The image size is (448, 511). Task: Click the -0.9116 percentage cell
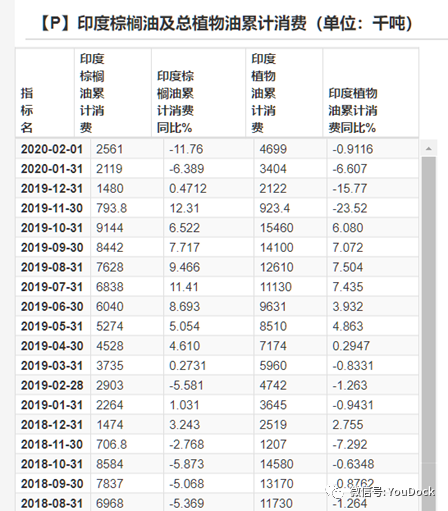point(373,149)
